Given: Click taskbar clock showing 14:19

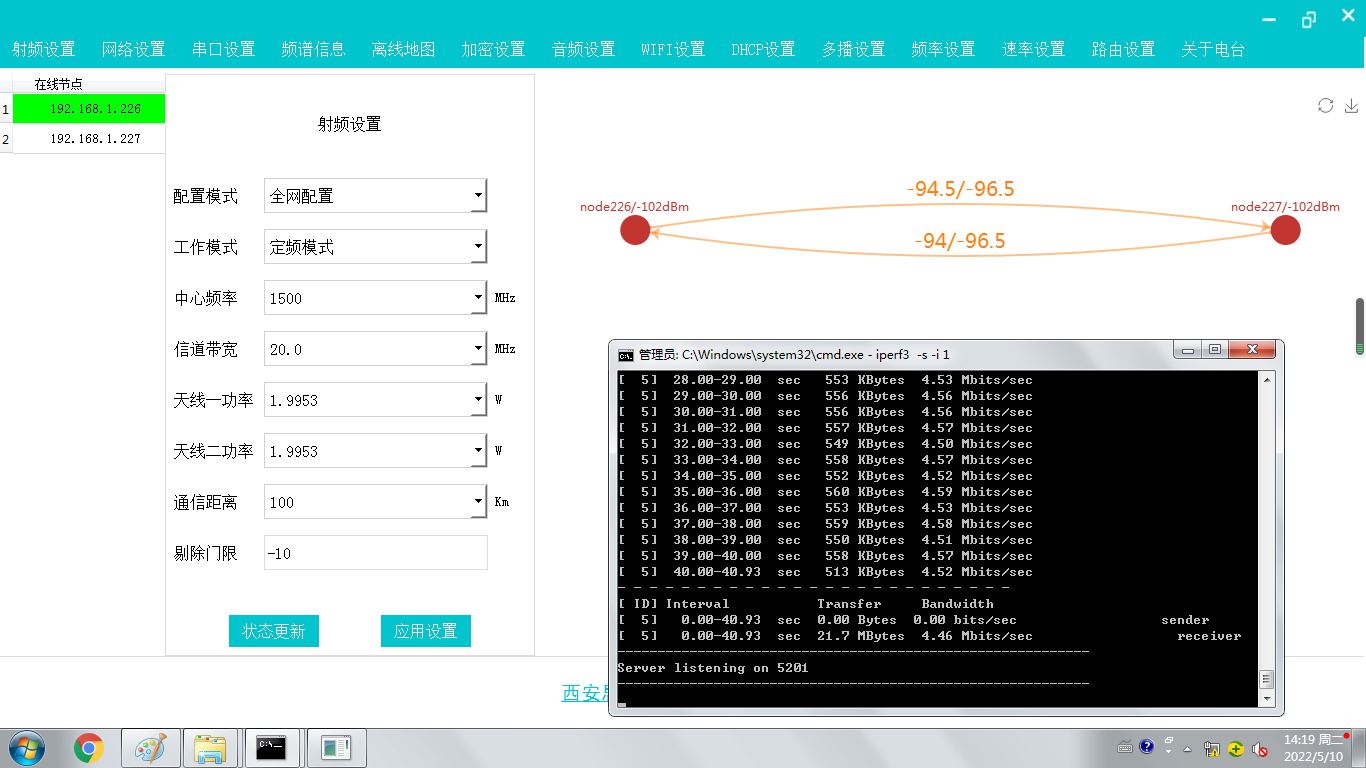Looking at the screenshot, I should [1313, 748].
